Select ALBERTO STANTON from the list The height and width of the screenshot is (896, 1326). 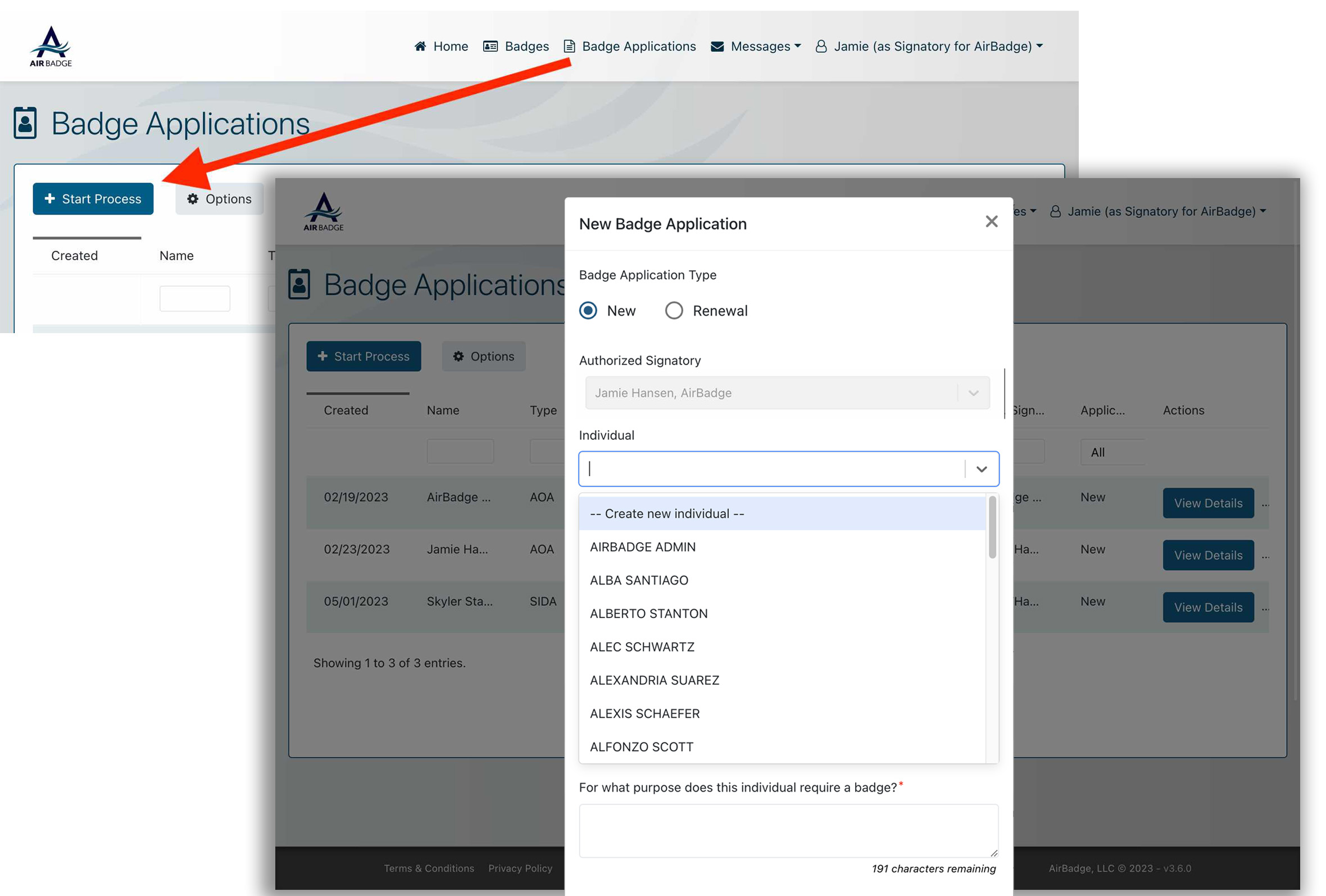[x=648, y=613]
